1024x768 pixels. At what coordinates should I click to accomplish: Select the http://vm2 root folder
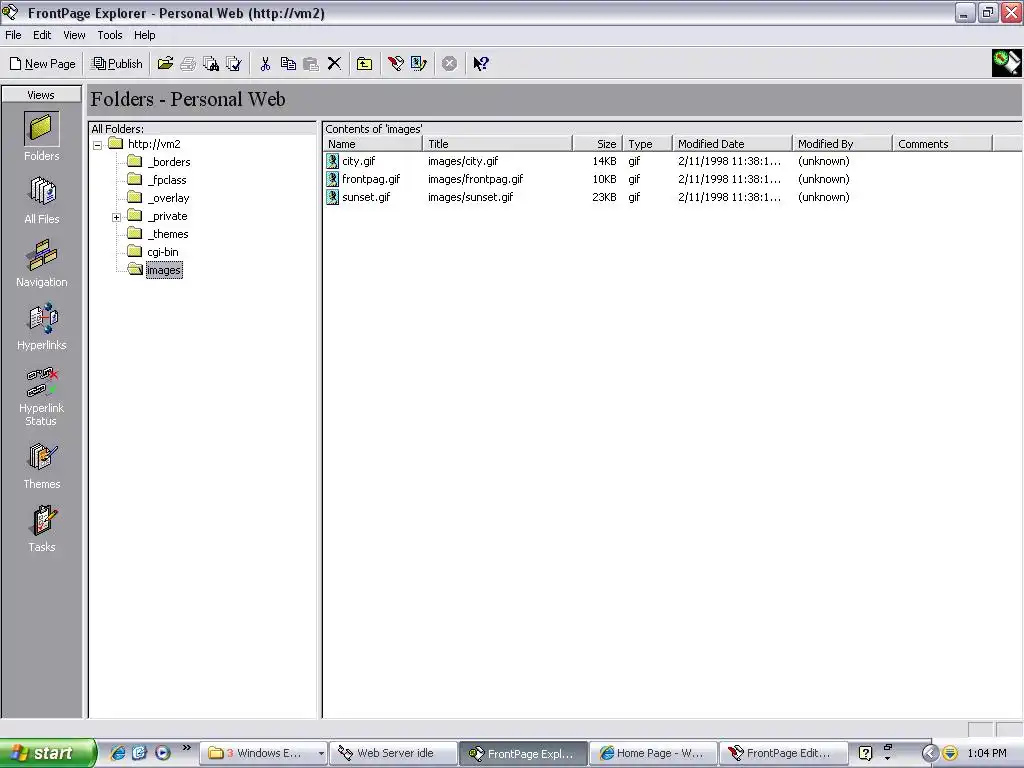click(x=145, y=144)
